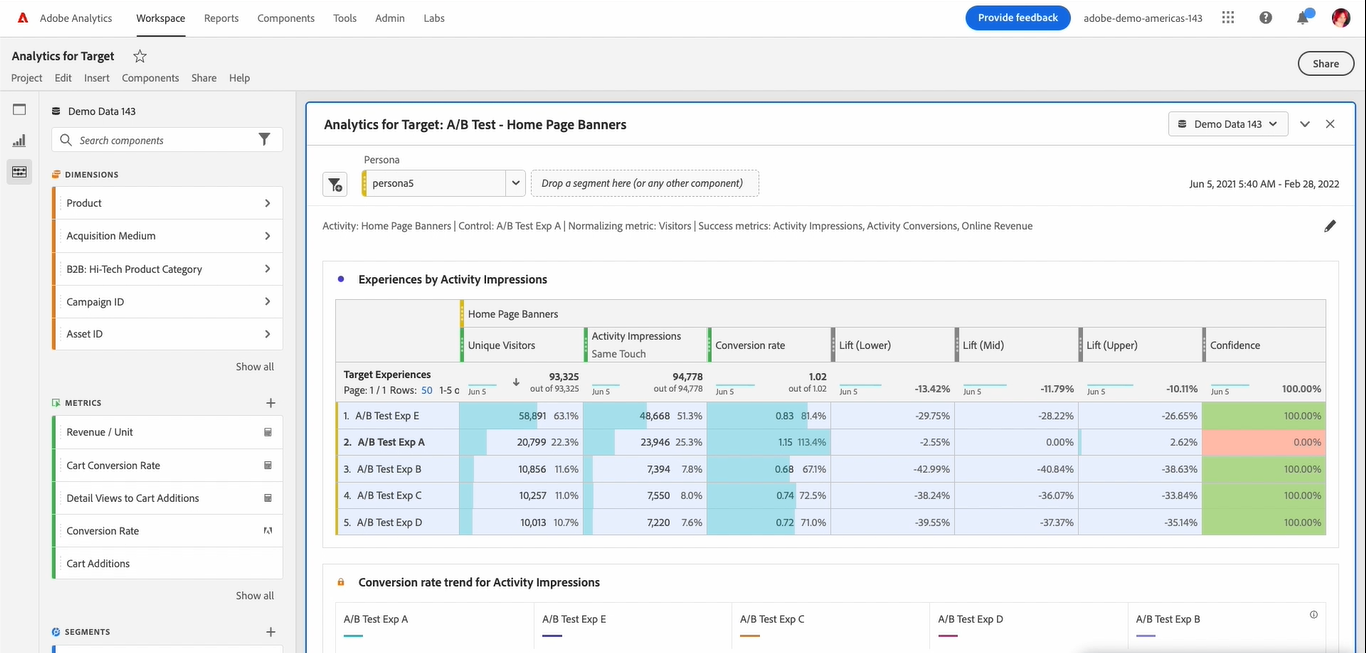Open the Insert menu
This screenshot has width=1366, height=653.
[97, 78]
